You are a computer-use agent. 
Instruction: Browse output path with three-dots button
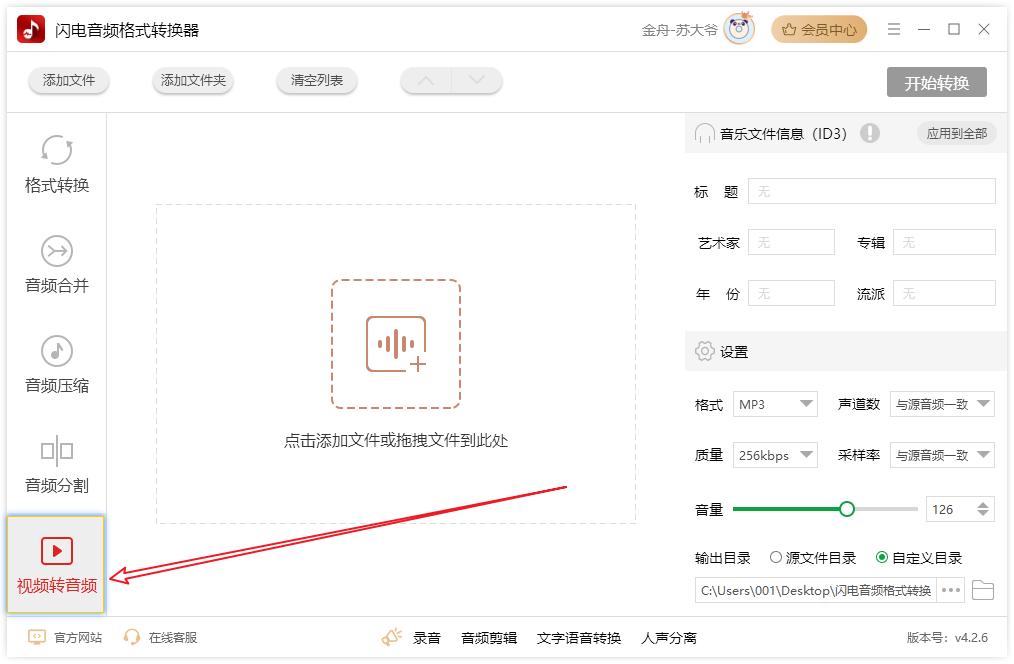pyautogui.click(x=951, y=590)
